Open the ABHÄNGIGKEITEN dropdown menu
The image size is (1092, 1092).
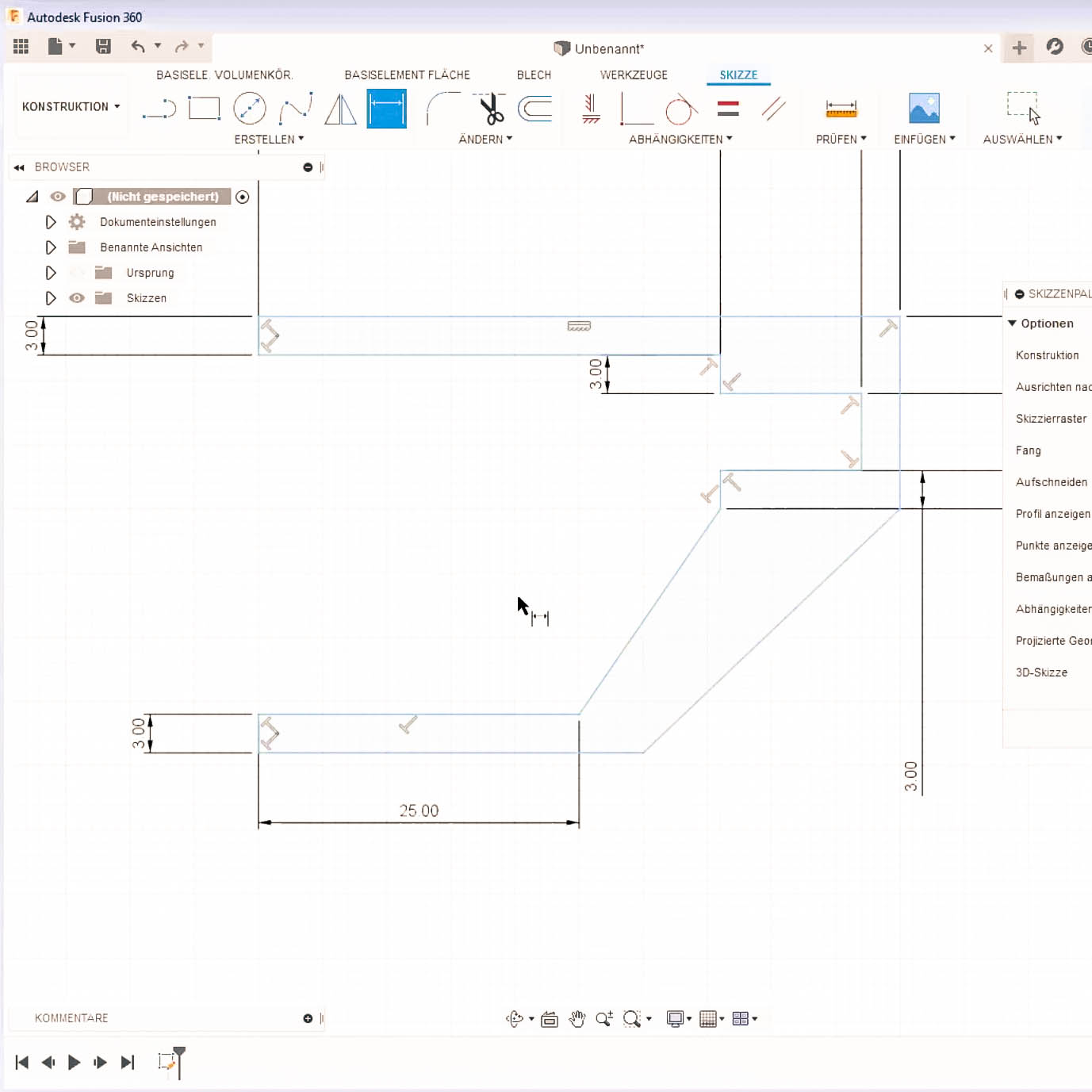coord(680,139)
